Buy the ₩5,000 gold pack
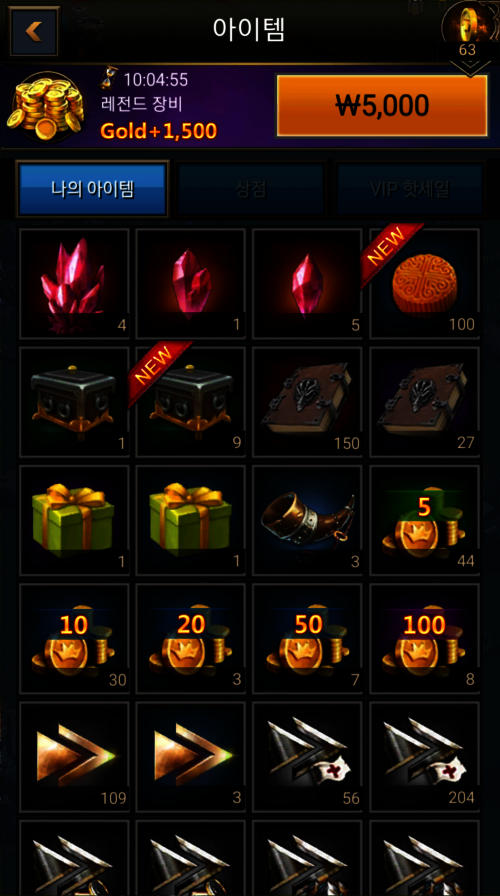 (x=382, y=105)
